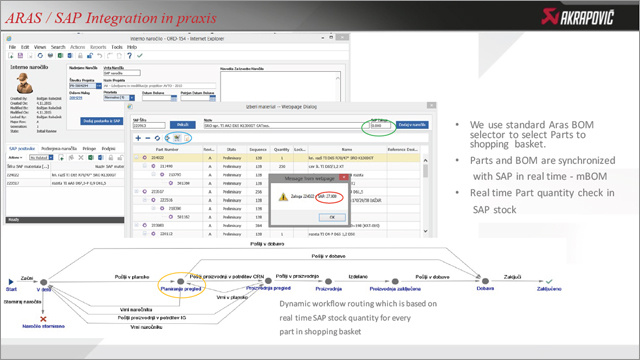Switch to the SAP postavke tab
Screen dimensions: 640x360
click(x=22, y=149)
